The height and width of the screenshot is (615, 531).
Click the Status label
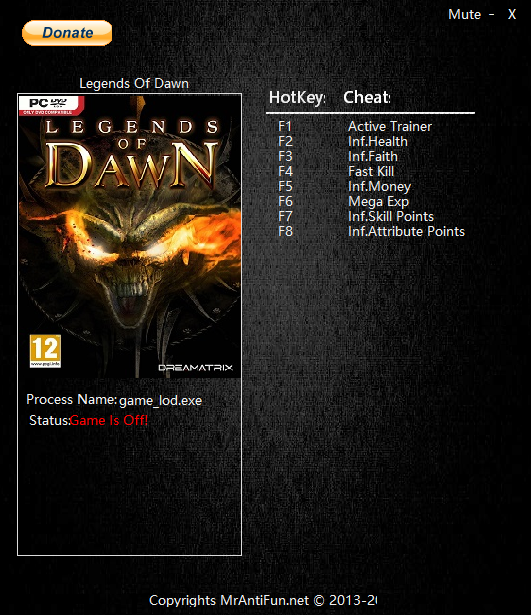coord(49,420)
